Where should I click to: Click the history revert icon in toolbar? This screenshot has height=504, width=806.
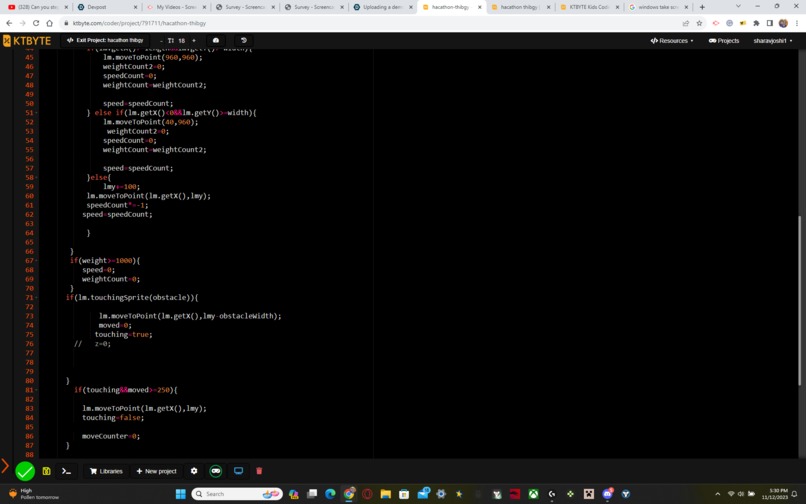(x=244, y=40)
